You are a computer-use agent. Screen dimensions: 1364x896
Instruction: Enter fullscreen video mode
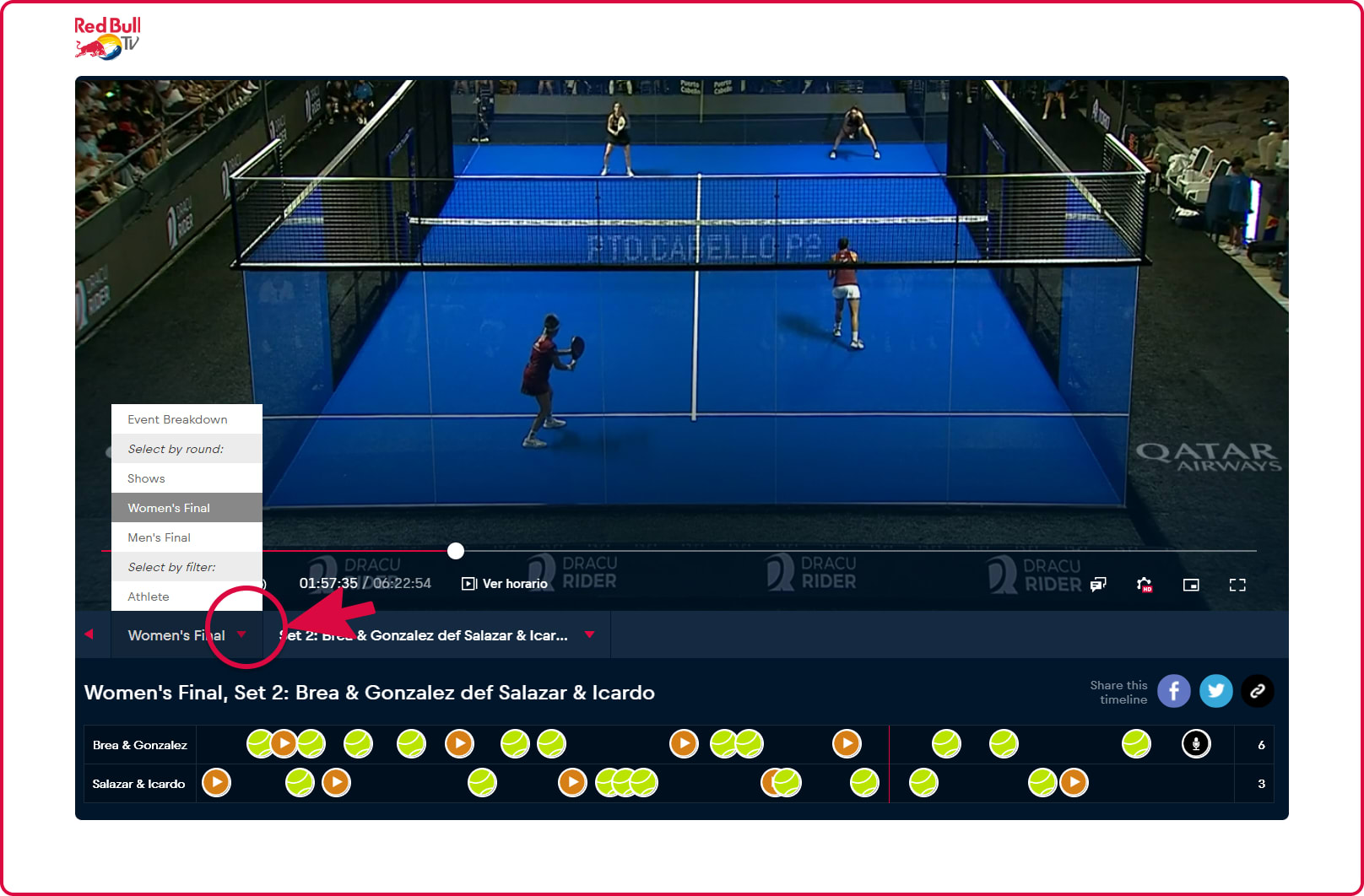1237,585
